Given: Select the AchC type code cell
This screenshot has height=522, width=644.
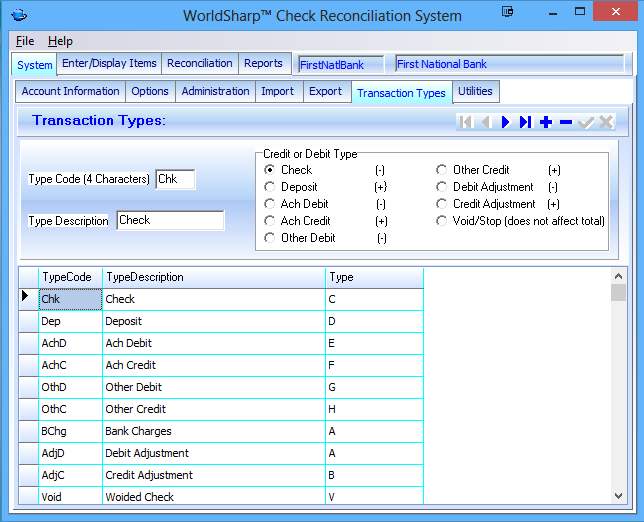Looking at the screenshot, I should pos(70,365).
